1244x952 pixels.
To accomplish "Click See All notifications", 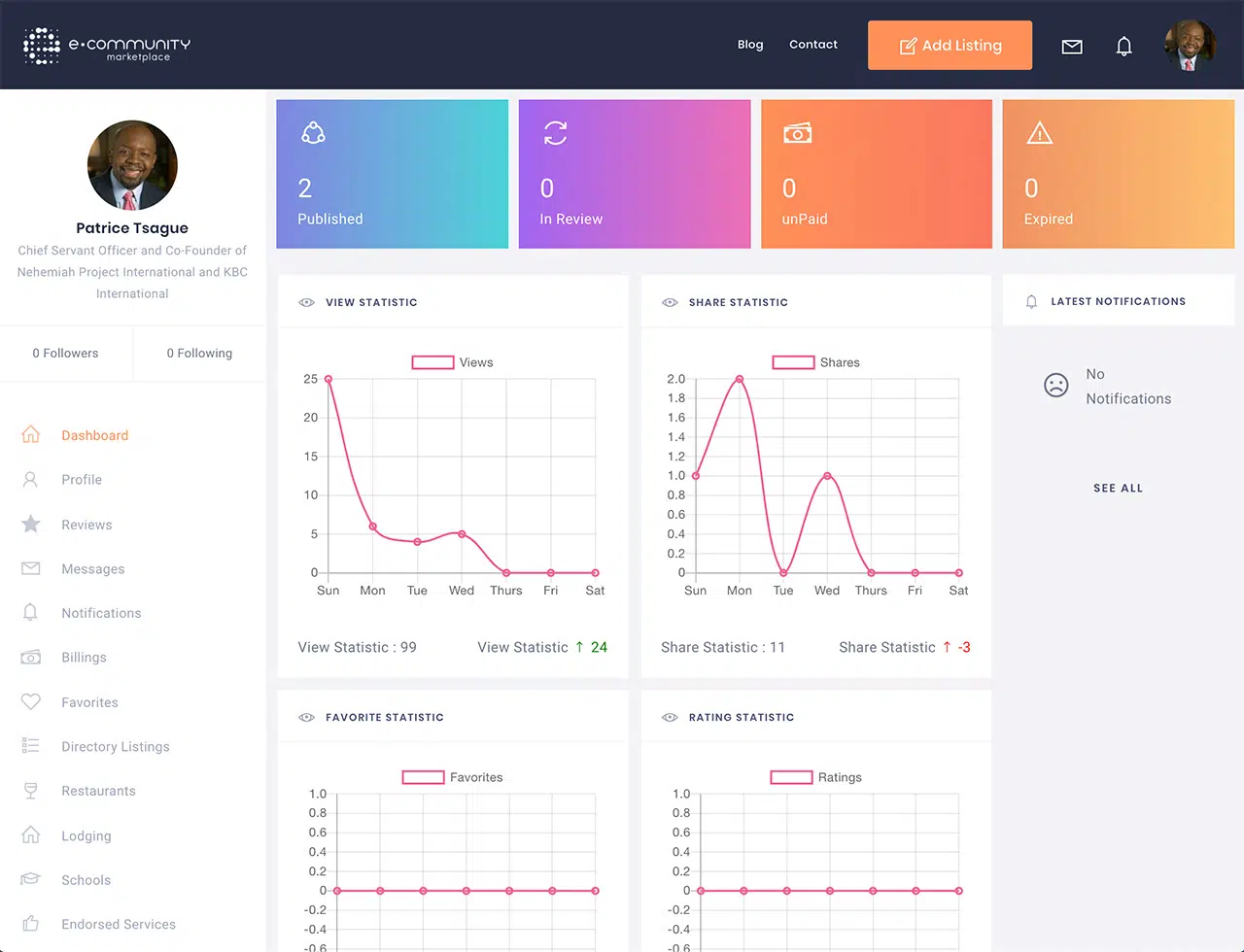I will pyautogui.click(x=1118, y=488).
